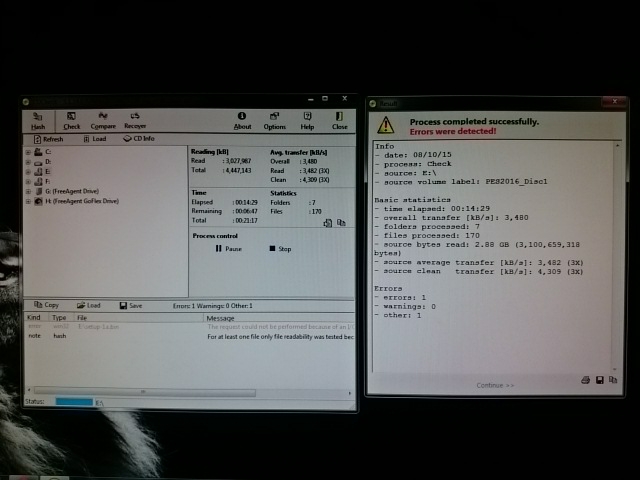
Task: Click the save icon in Result window
Action: pyautogui.click(x=598, y=380)
